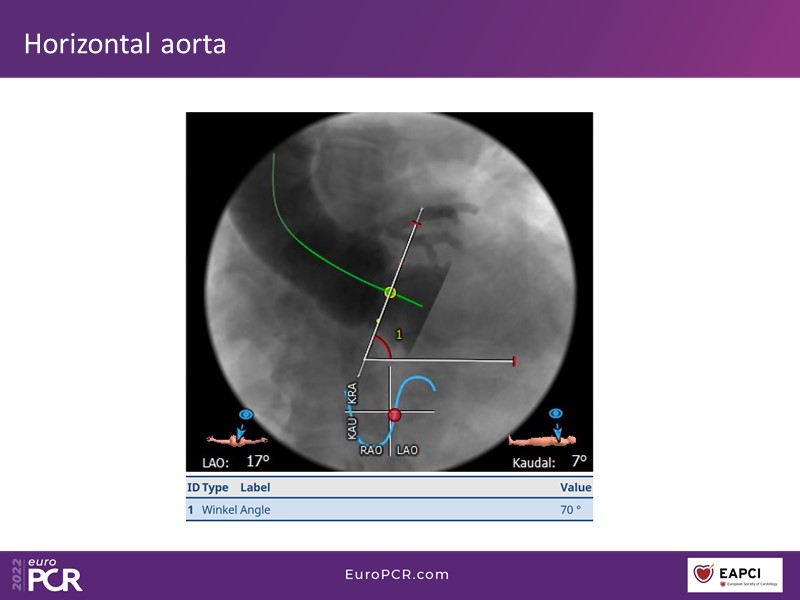Screen dimensions: 800x600
Task: Open the EuroPCR.com link
Action: pos(397,574)
